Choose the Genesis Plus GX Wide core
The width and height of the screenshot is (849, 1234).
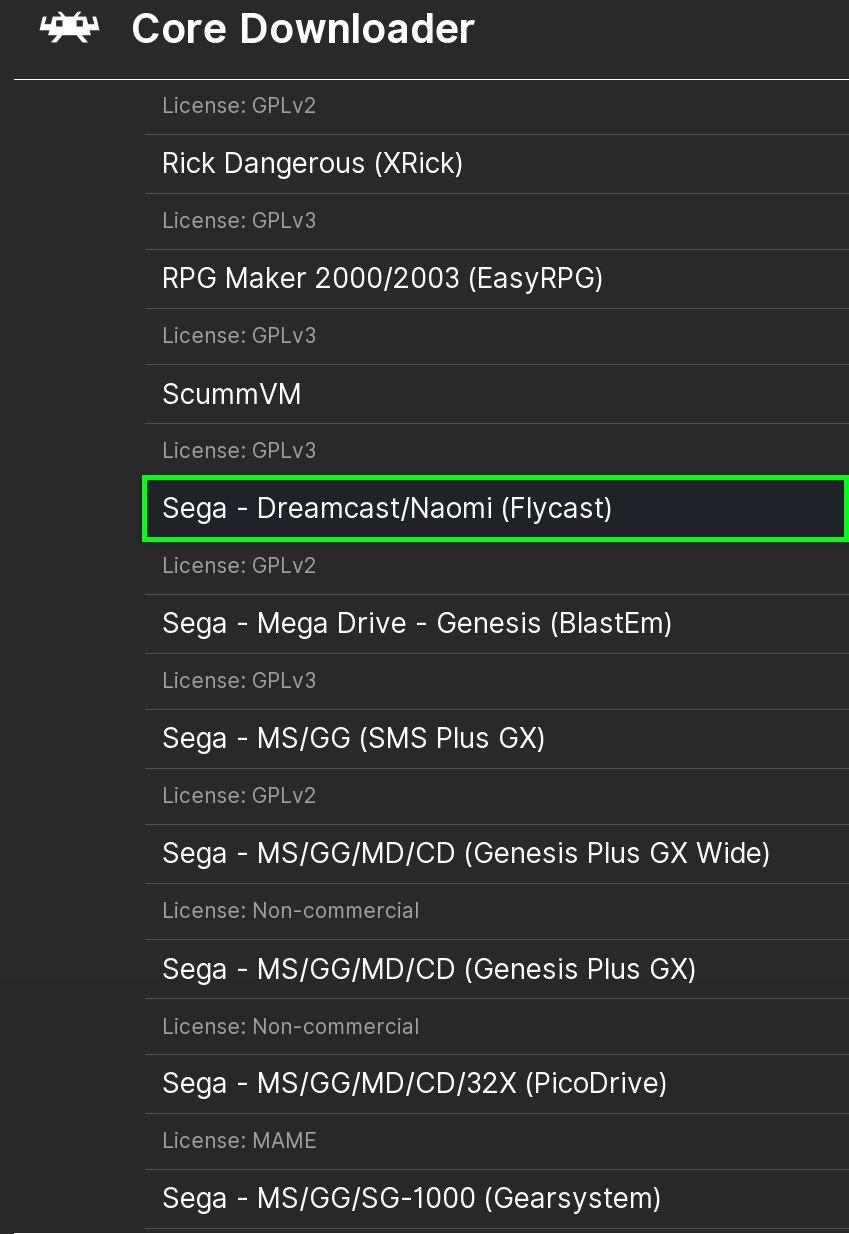[465, 854]
